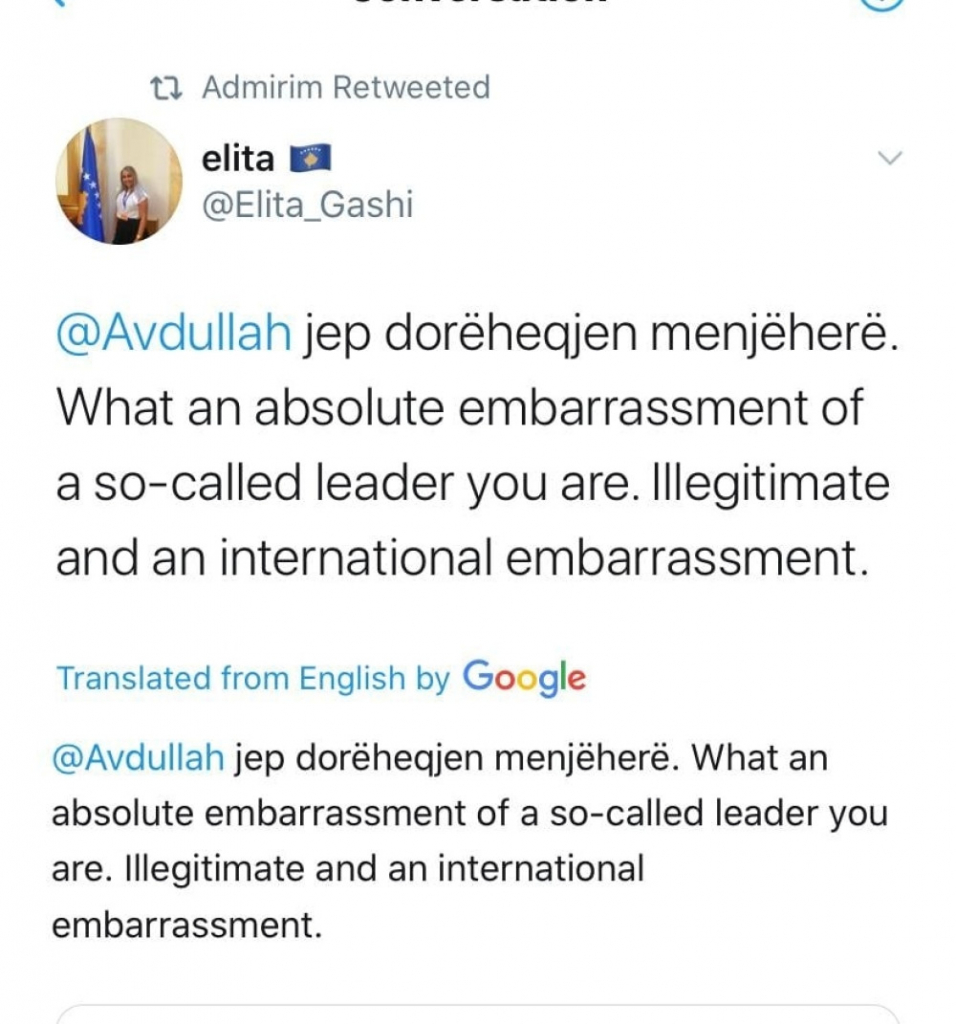Tap the elita display name
This screenshot has width=956, height=1024.
point(237,158)
